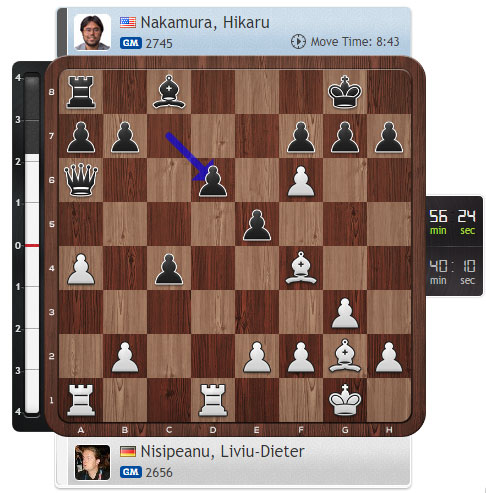Click the 56 min clock display
The width and height of the screenshot is (486, 493).
click(438, 222)
